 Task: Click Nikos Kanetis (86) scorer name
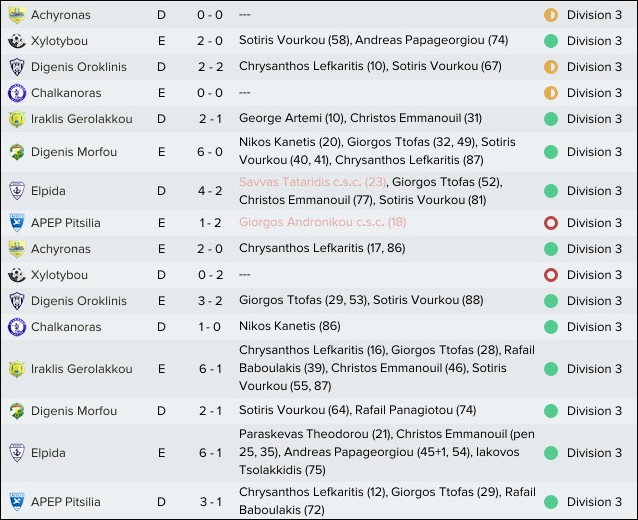[289, 326]
